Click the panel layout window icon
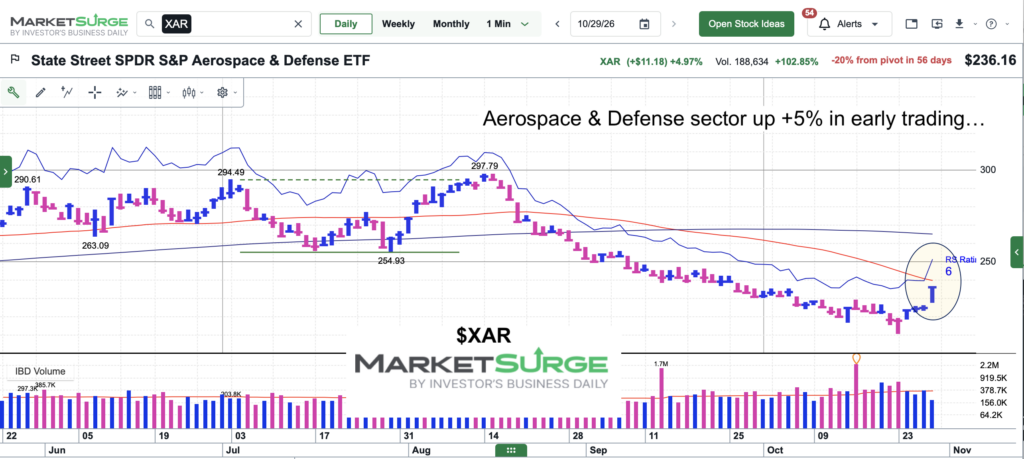The image size is (1024, 459). click(911, 24)
